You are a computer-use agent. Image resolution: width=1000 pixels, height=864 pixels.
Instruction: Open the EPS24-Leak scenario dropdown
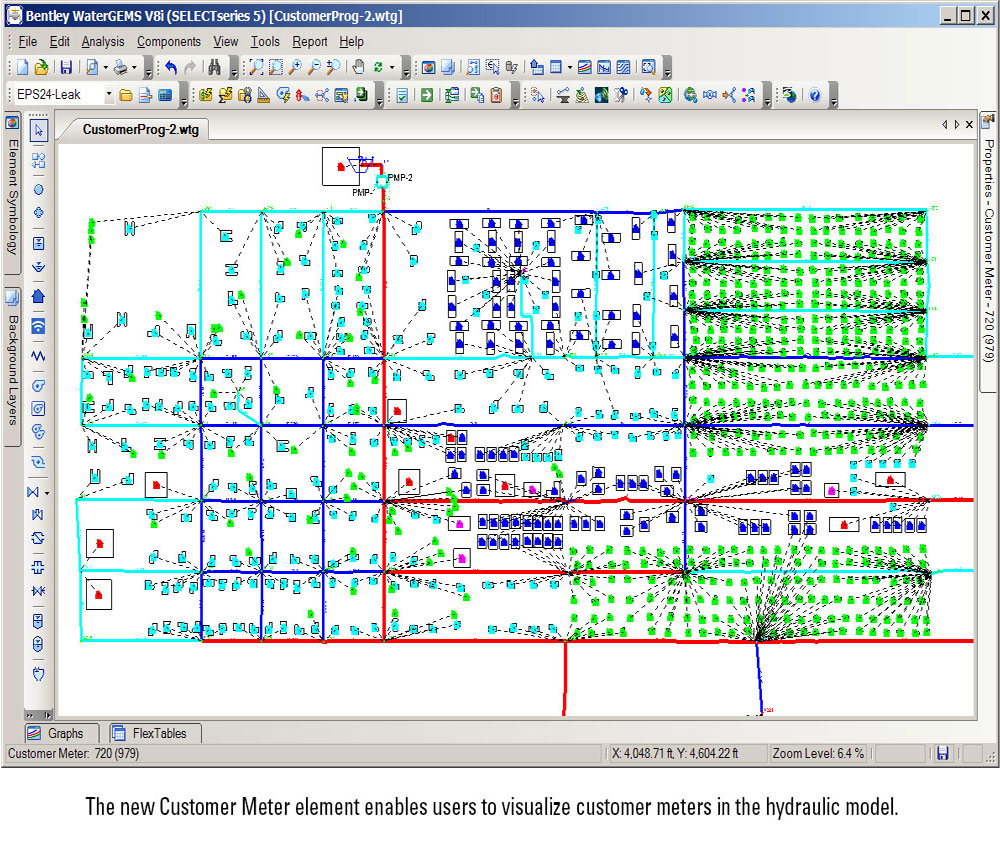[108, 94]
